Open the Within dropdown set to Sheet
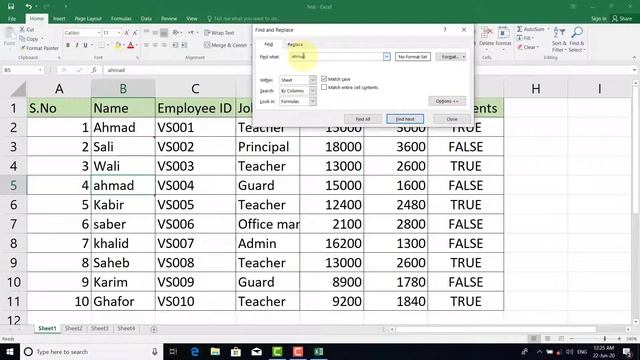Viewport: 640px width, 360px height. click(x=313, y=80)
